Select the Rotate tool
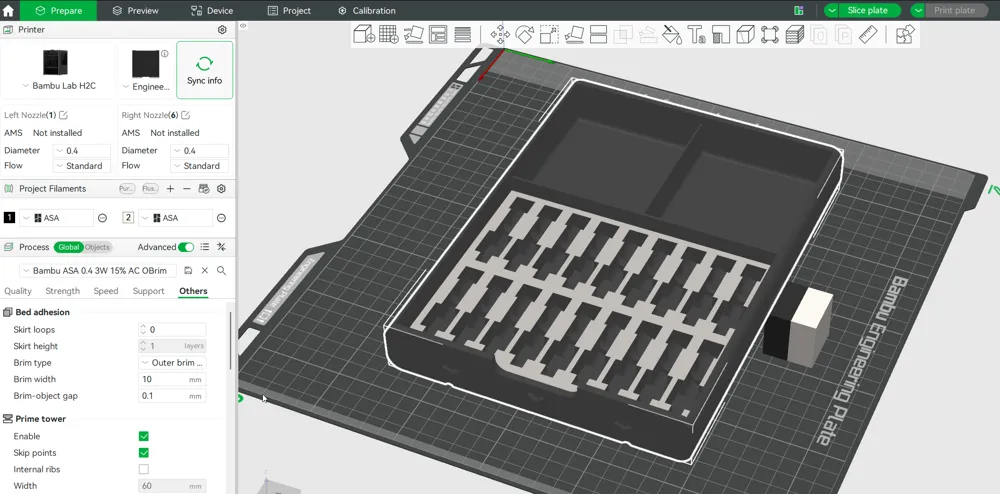1000x494 pixels. point(524,34)
